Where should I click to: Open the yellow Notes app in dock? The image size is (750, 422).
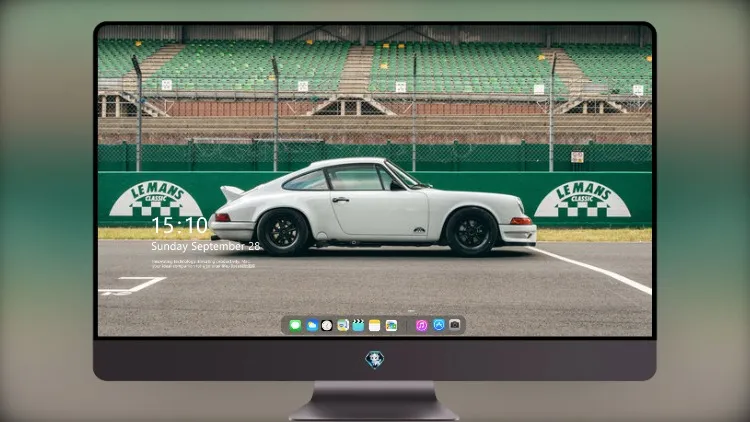tap(375, 326)
